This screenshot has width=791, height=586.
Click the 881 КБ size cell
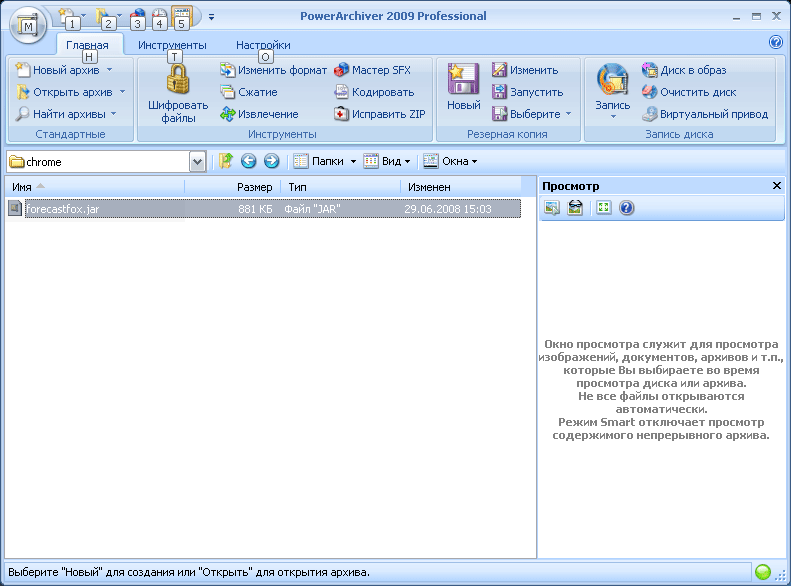(255, 209)
